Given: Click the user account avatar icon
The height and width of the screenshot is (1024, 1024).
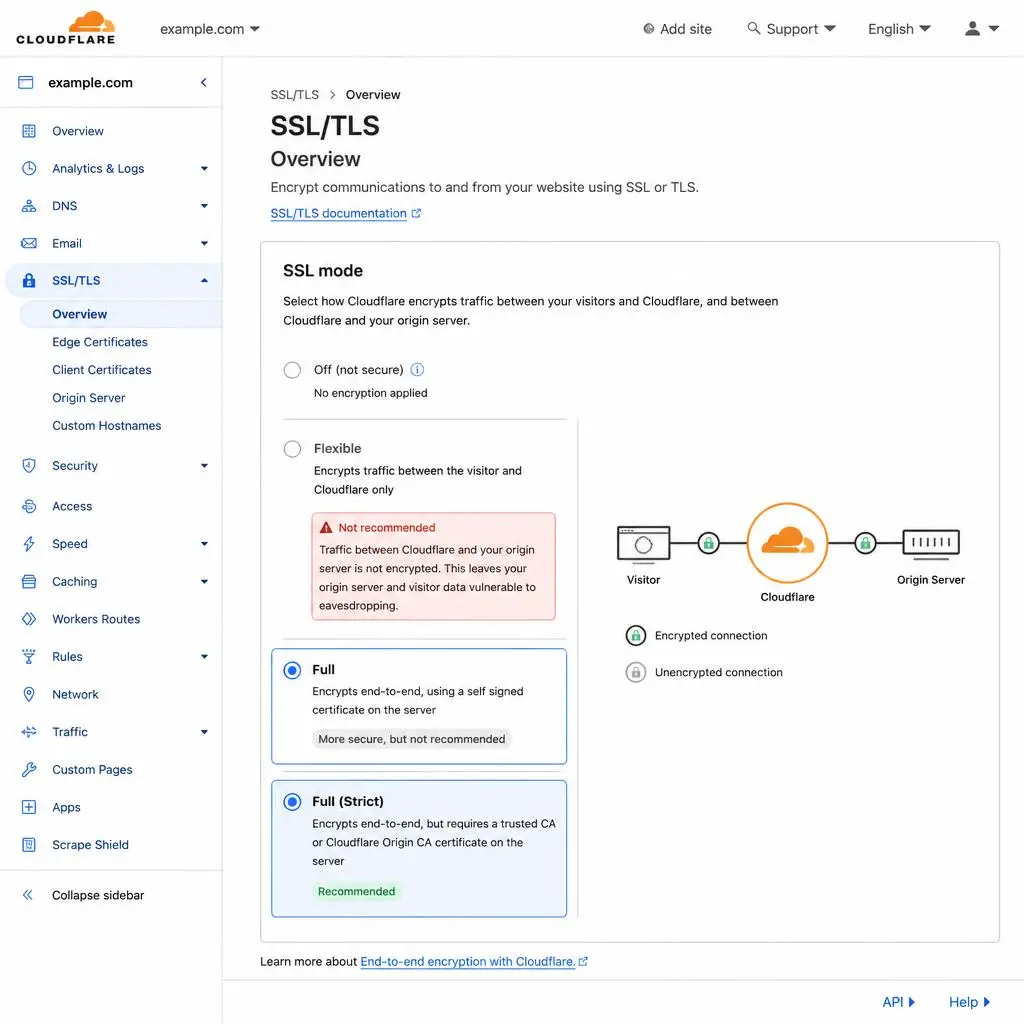Looking at the screenshot, I should 972,28.
